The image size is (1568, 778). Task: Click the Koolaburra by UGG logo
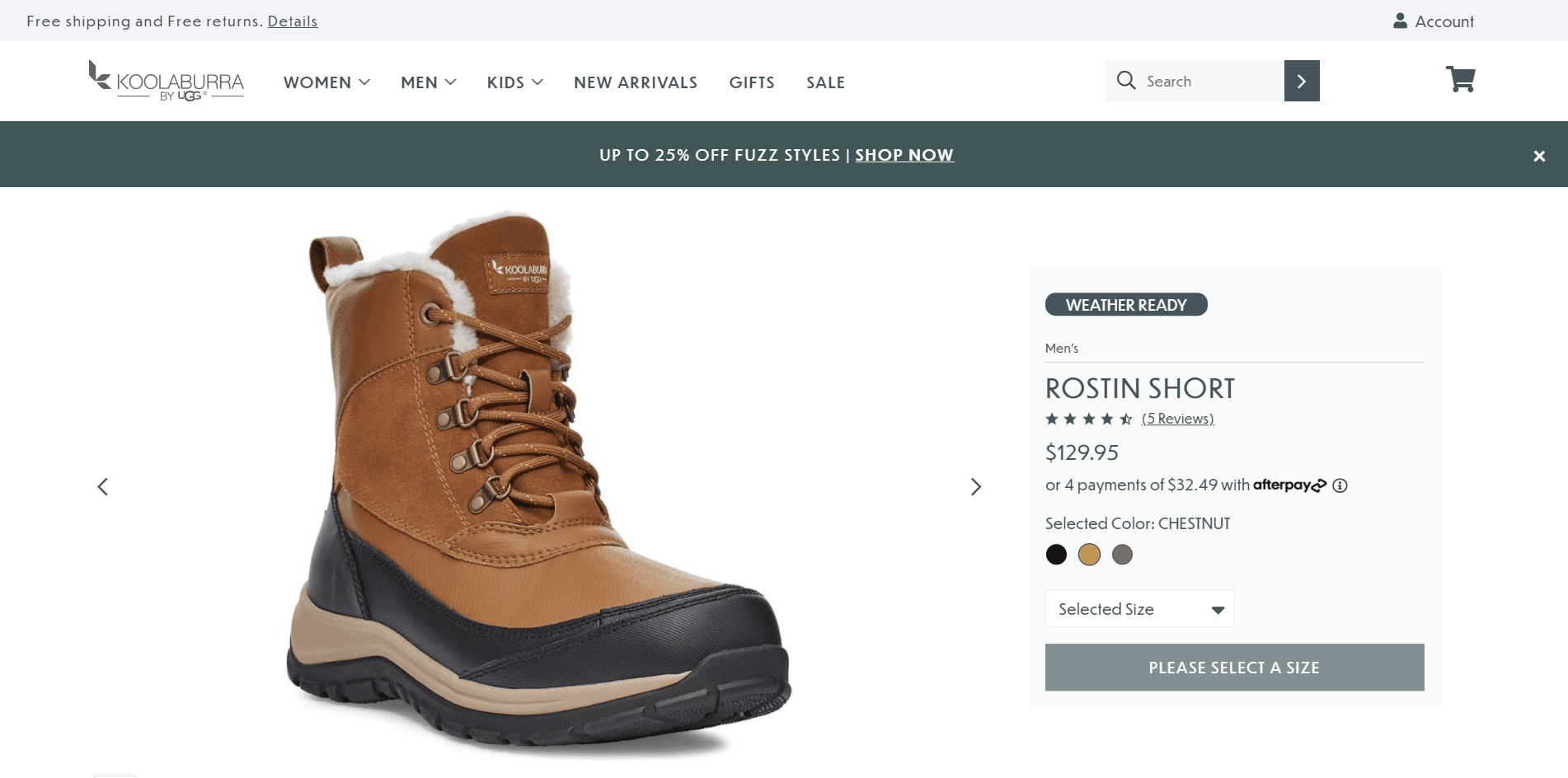pos(167,82)
